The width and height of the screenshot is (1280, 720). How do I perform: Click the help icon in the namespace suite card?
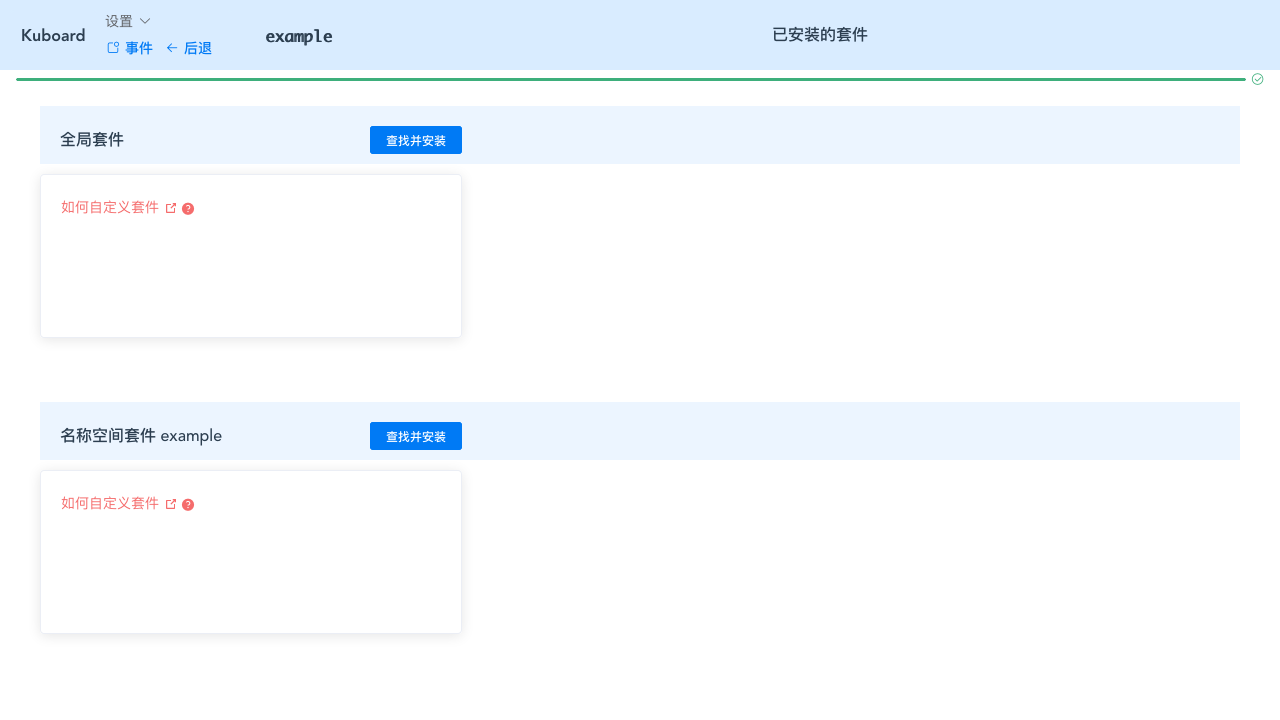(188, 505)
